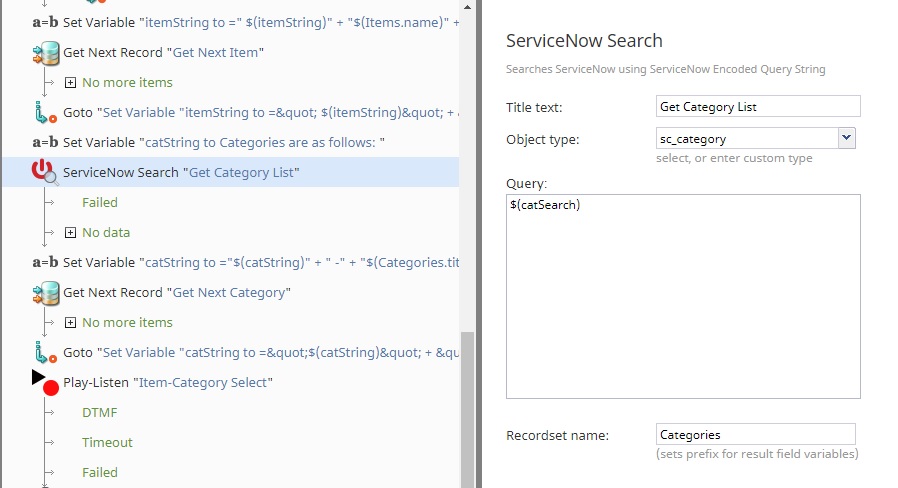
Task: Expand the No data branch
Action: click(70, 233)
